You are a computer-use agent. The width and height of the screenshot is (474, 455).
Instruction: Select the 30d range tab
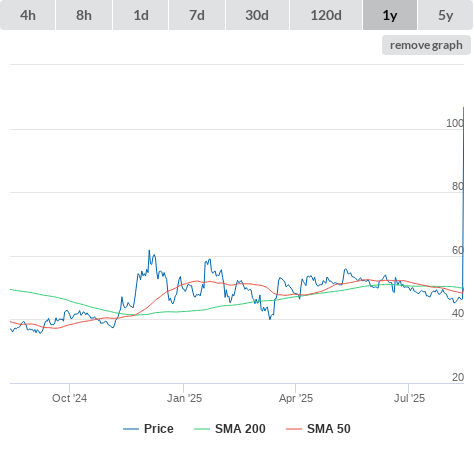coord(257,15)
